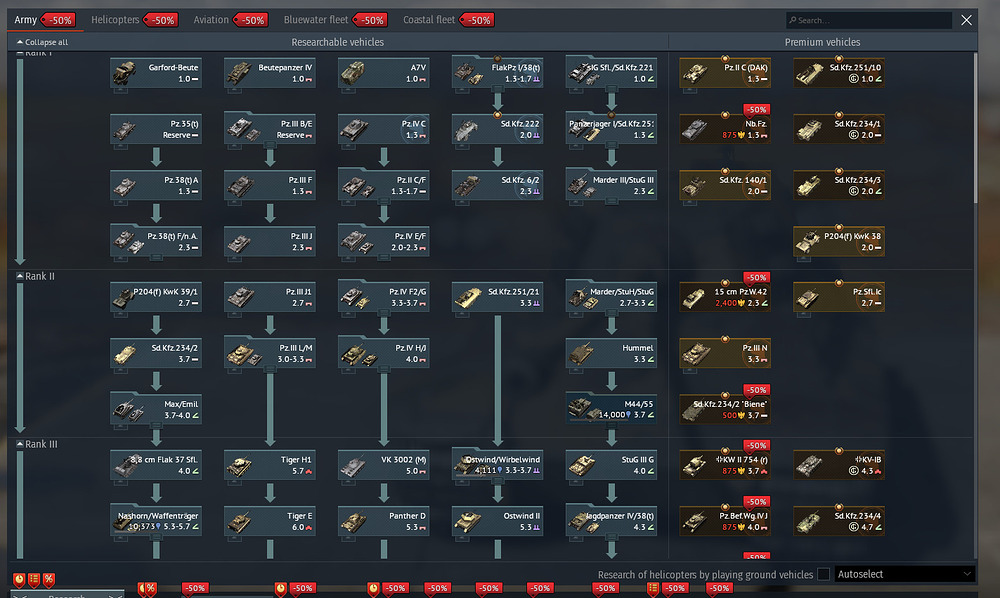Select the Pz.38(t) A tank icon
The width and height of the screenshot is (1000, 598).
[124, 186]
